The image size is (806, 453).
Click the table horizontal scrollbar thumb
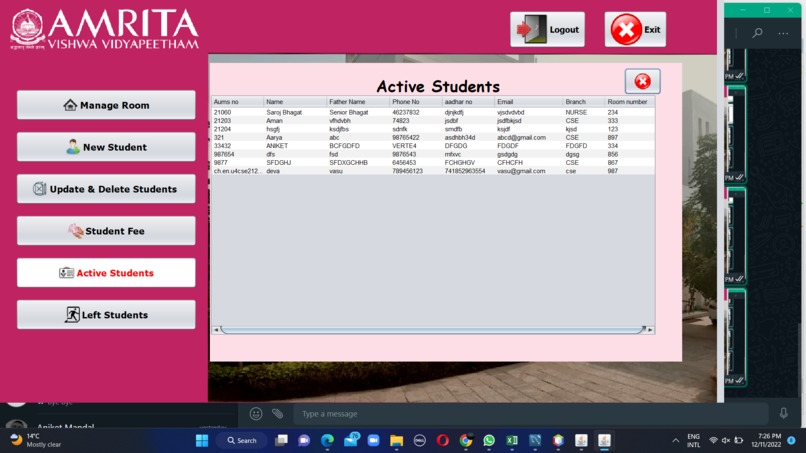tap(433, 330)
